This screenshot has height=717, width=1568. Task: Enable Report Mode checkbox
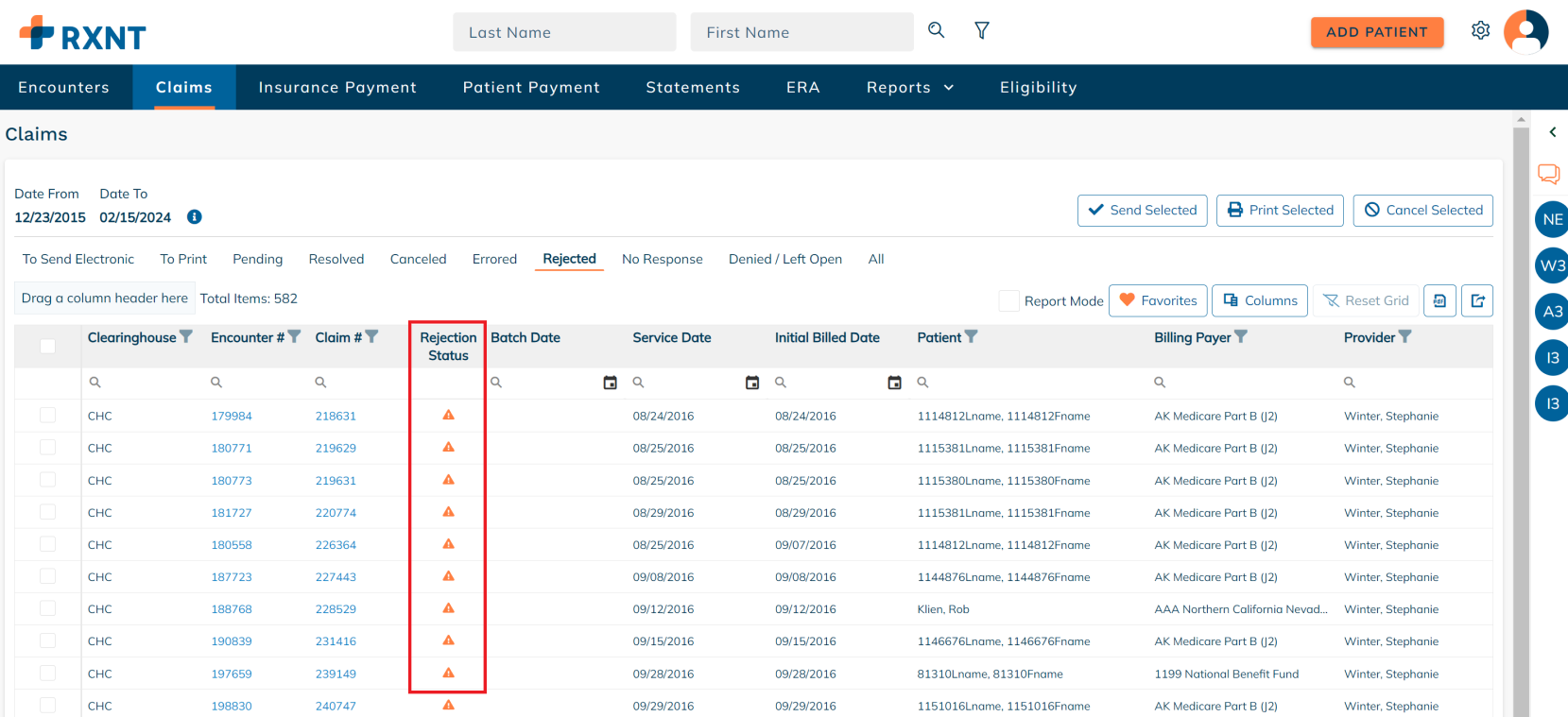[x=1008, y=300]
